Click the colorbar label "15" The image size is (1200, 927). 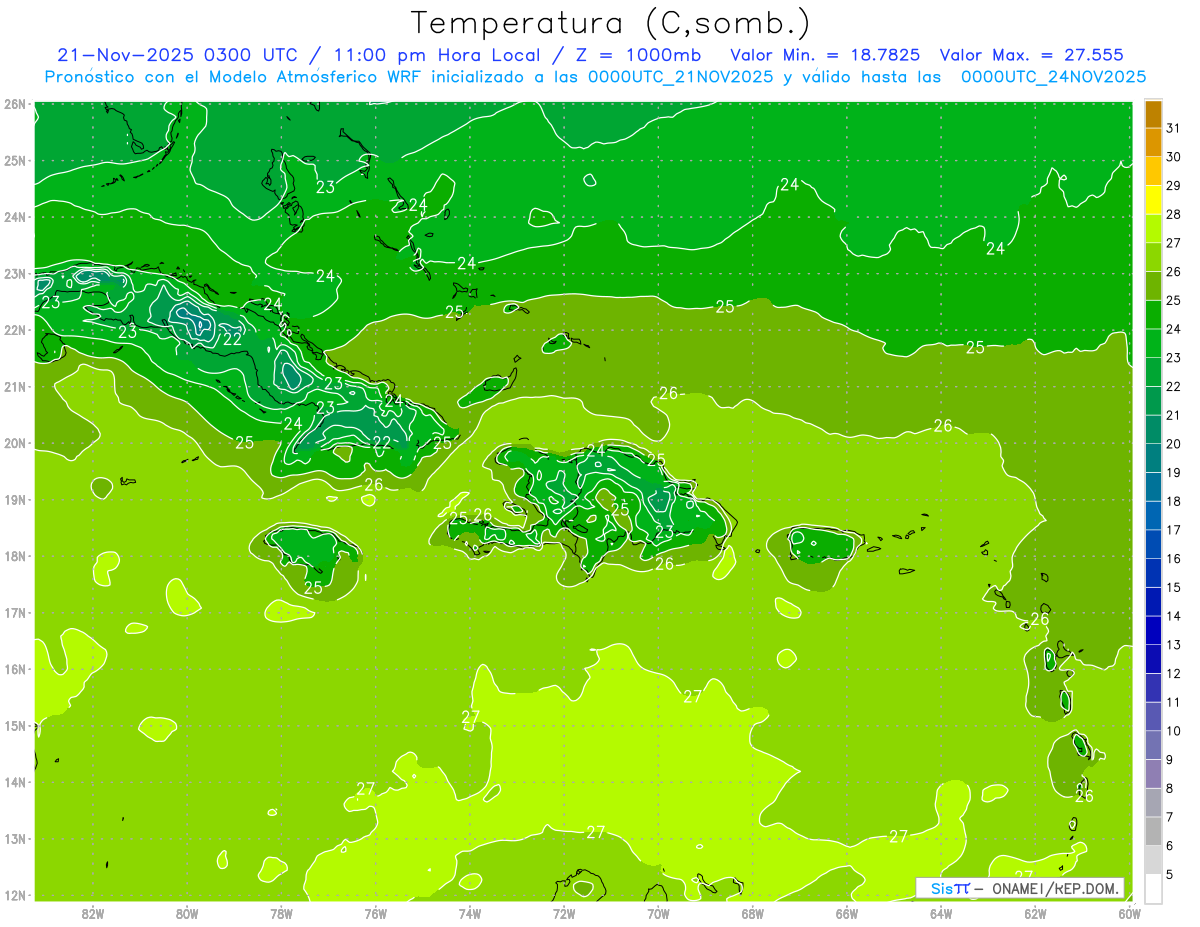click(x=1173, y=587)
